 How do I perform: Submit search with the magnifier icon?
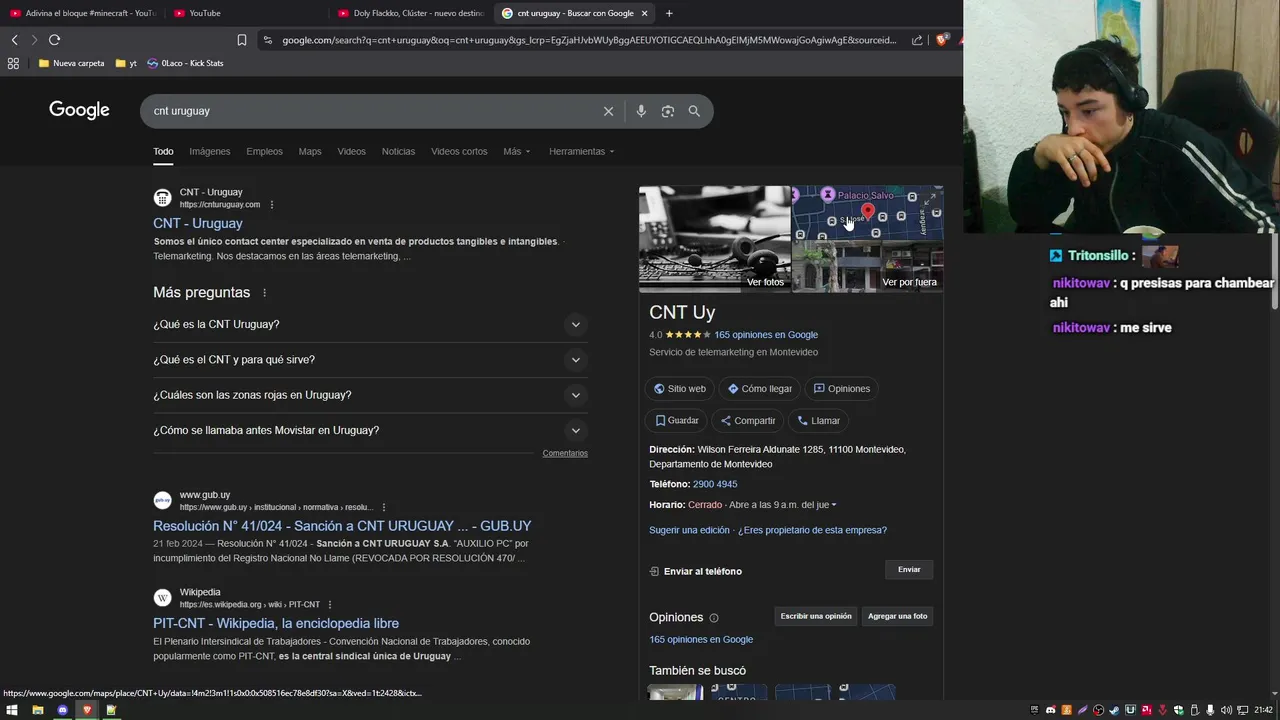pos(694,111)
